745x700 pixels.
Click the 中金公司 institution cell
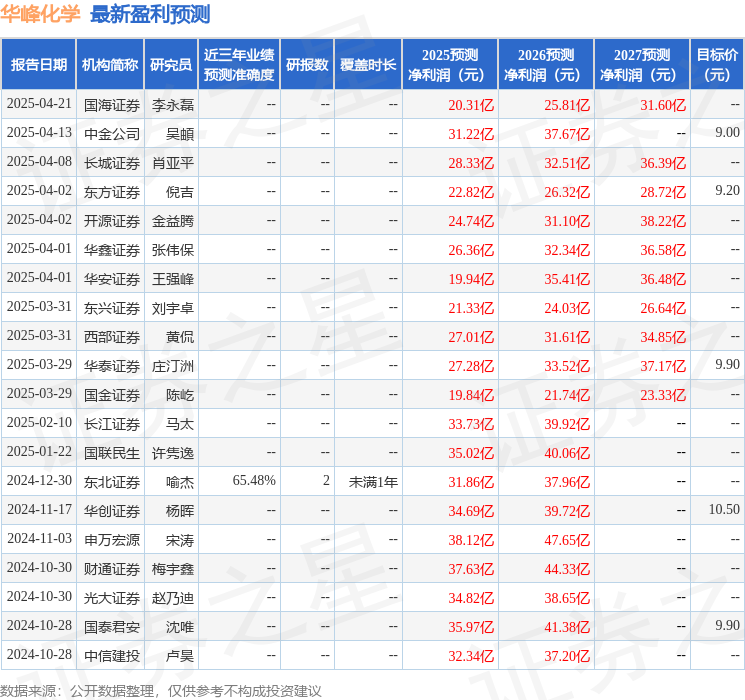pos(112,134)
